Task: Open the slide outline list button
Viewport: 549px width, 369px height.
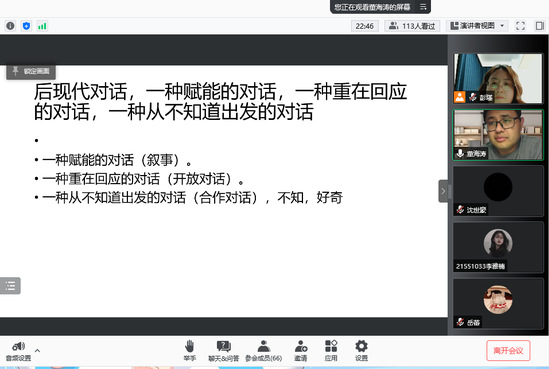Action: pos(10,286)
